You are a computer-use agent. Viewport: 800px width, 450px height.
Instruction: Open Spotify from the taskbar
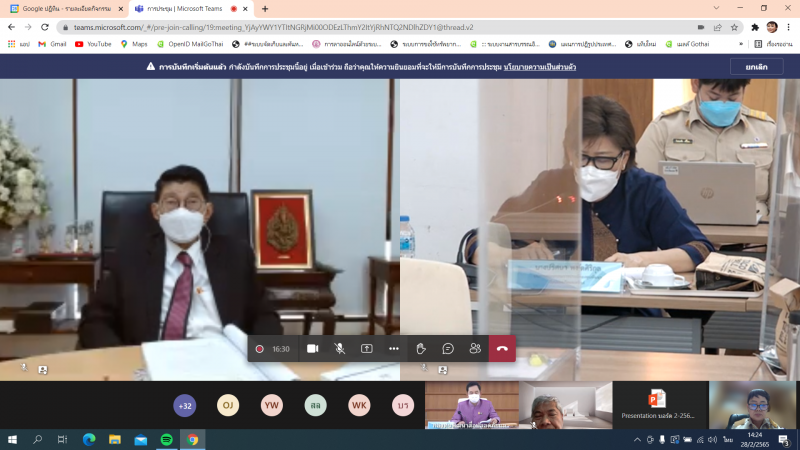click(167, 439)
